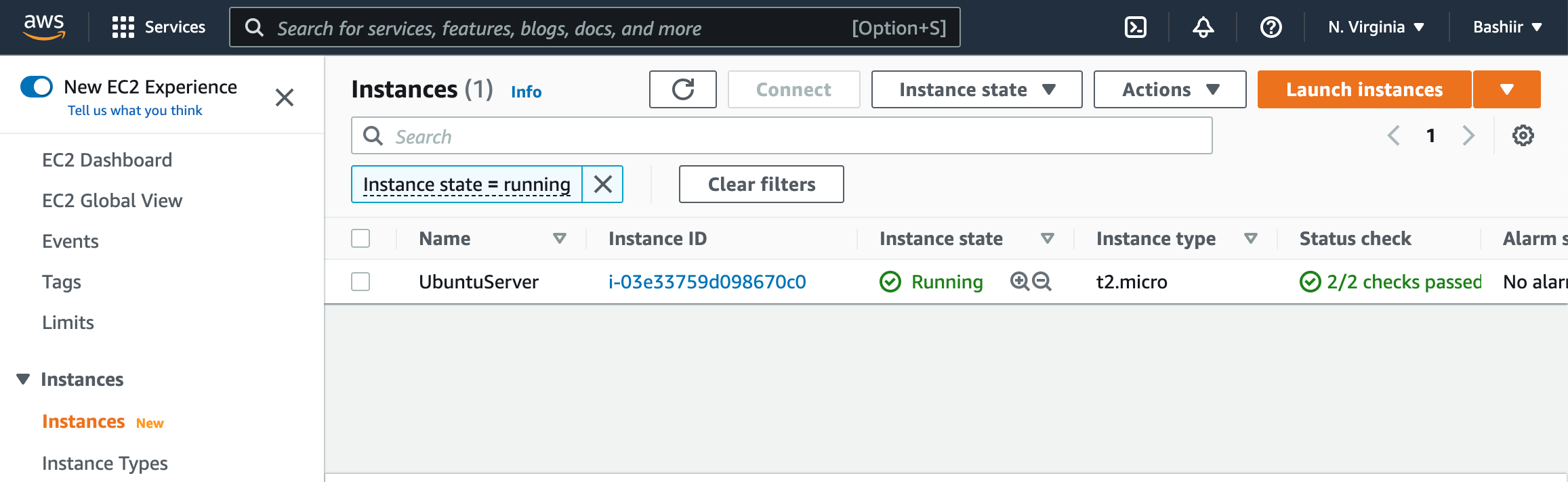This screenshot has width=1568, height=482.
Task: Open the AWS CloudShell terminal icon
Action: [x=1135, y=27]
